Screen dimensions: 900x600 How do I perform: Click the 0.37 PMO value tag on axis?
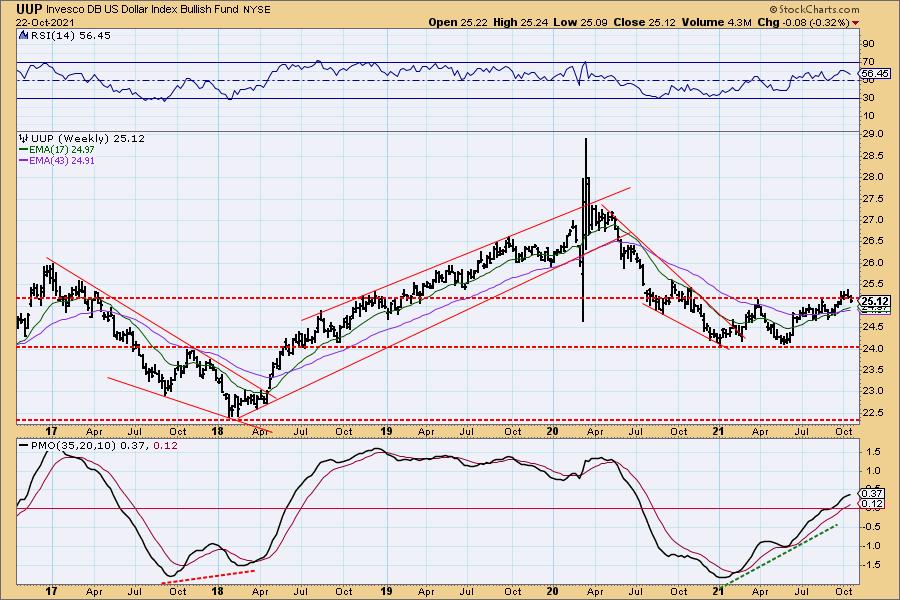[x=872, y=493]
